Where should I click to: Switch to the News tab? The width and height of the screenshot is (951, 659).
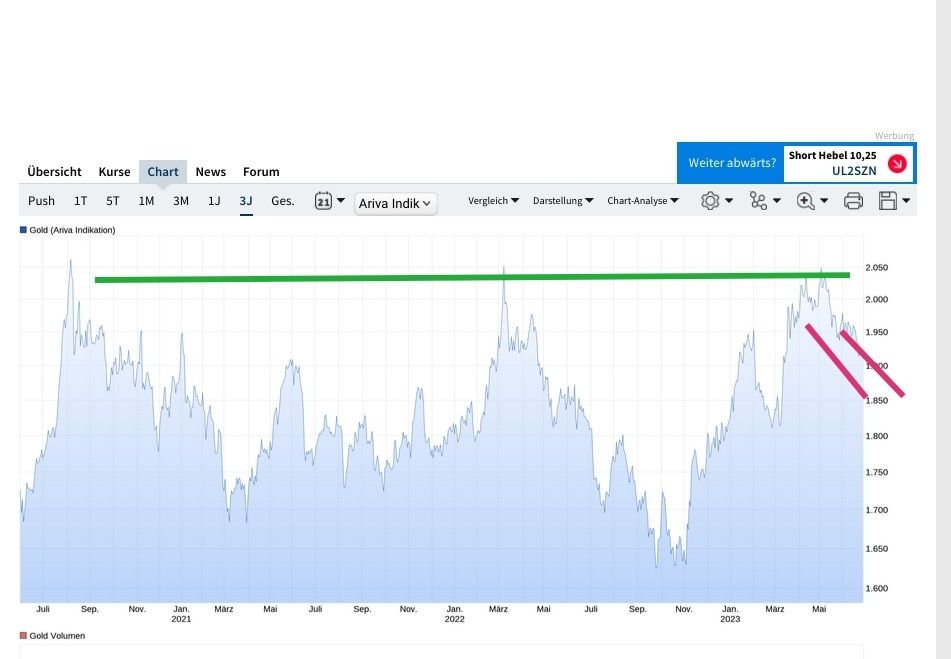pyautogui.click(x=210, y=172)
